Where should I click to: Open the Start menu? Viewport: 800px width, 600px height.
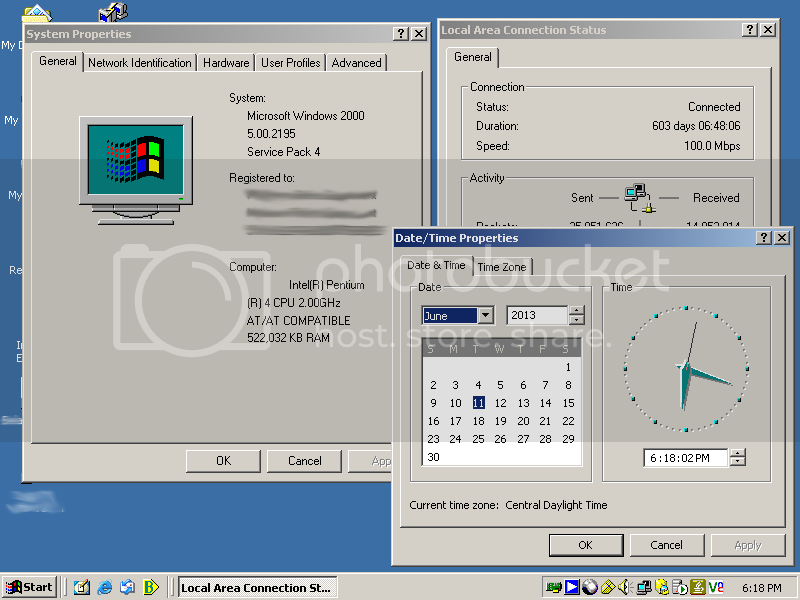(29, 587)
